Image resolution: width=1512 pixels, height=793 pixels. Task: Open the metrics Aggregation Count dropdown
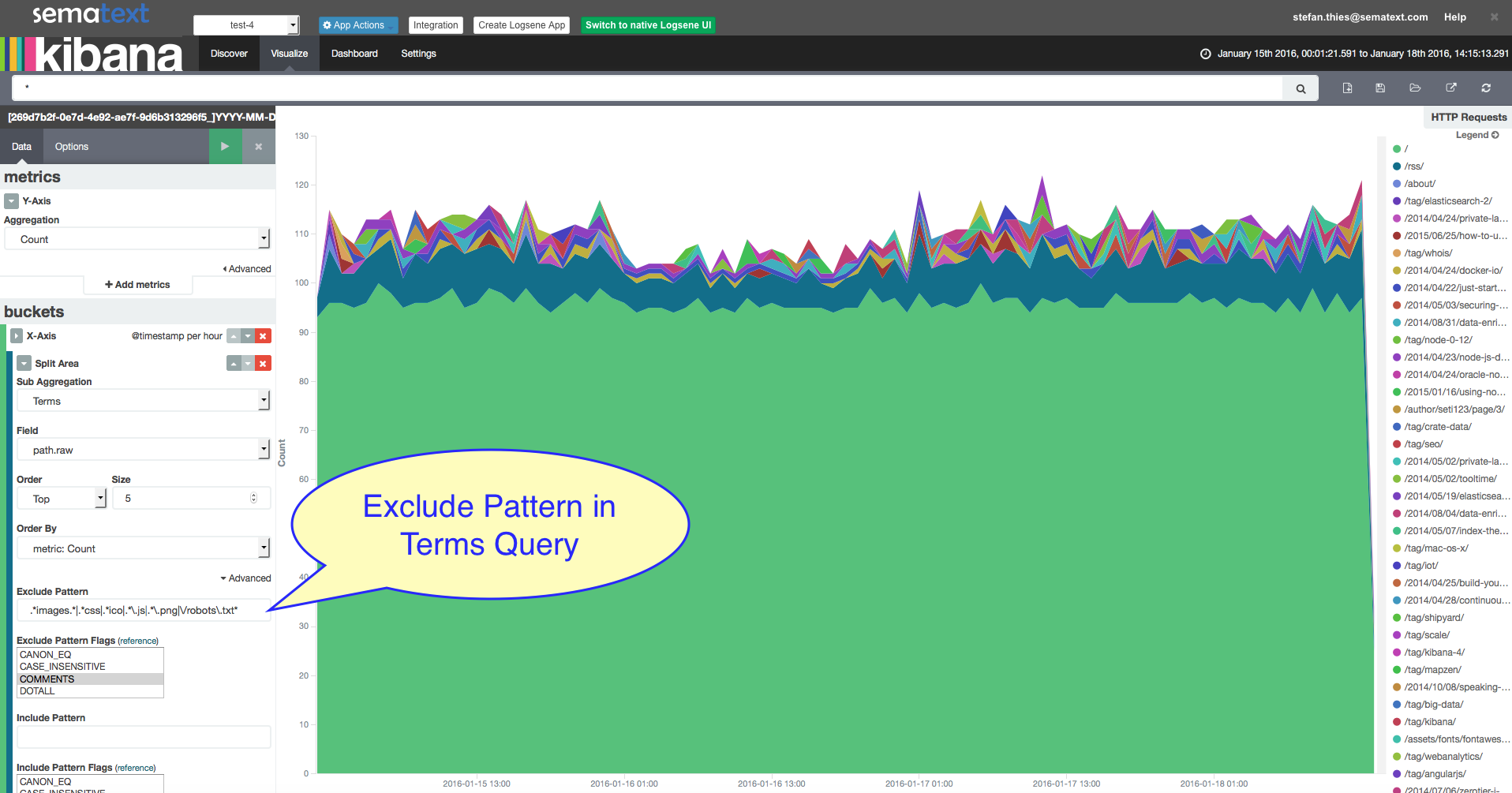point(137,239)
